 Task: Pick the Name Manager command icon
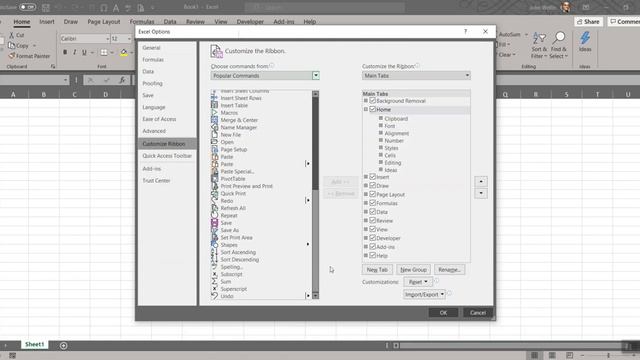pyautogui.click(x=214, y=127)
